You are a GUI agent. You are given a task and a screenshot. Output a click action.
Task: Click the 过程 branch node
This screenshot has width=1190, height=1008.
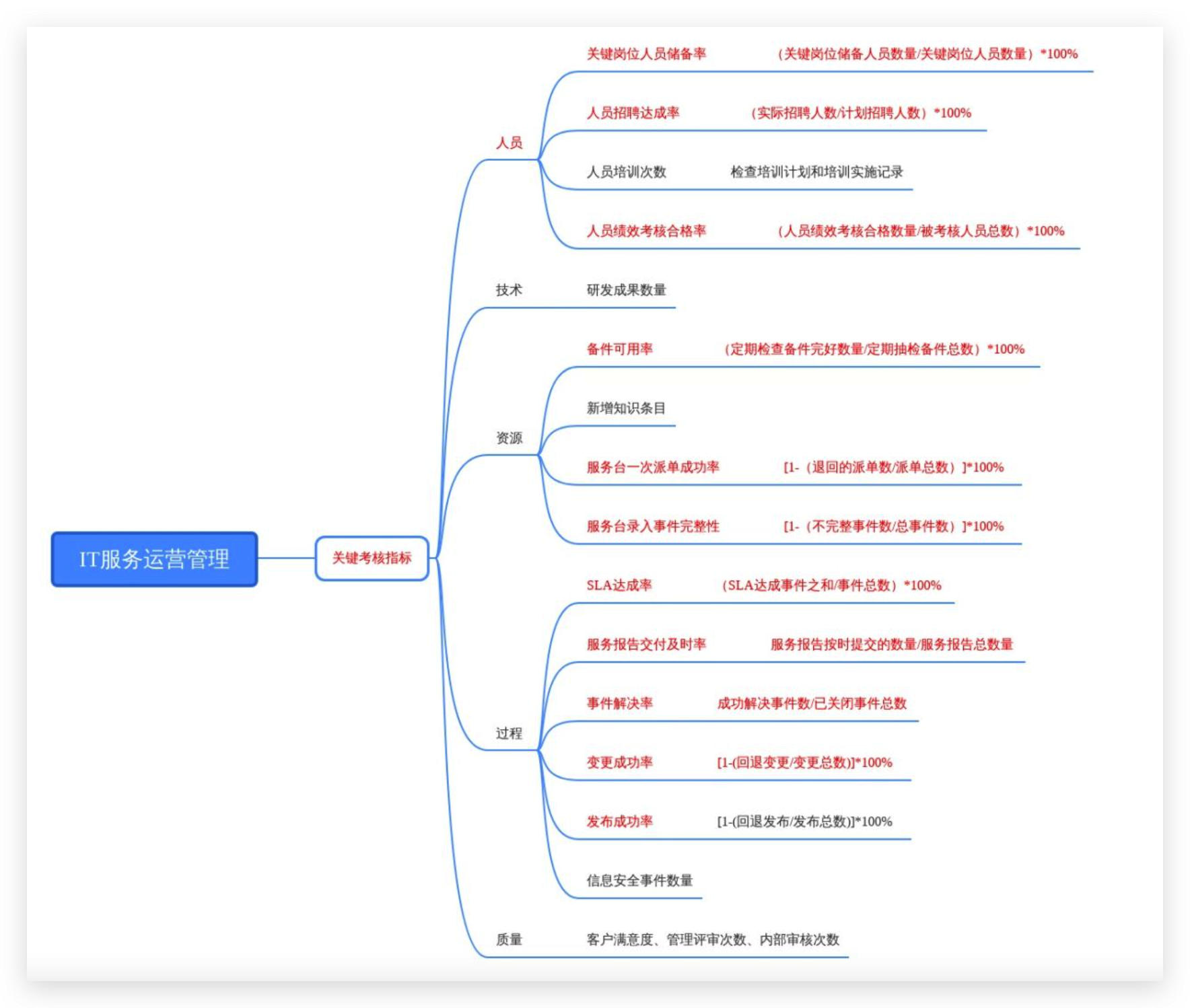[509, 733]
